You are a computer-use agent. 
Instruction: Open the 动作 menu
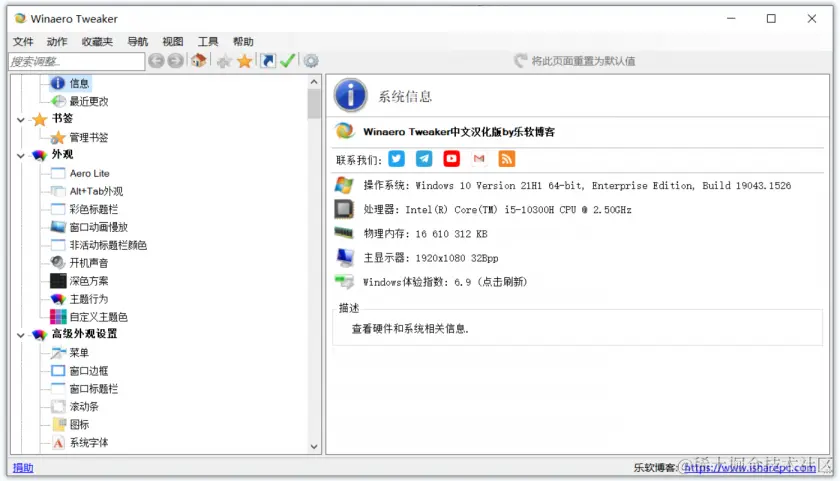pos(57,41)
